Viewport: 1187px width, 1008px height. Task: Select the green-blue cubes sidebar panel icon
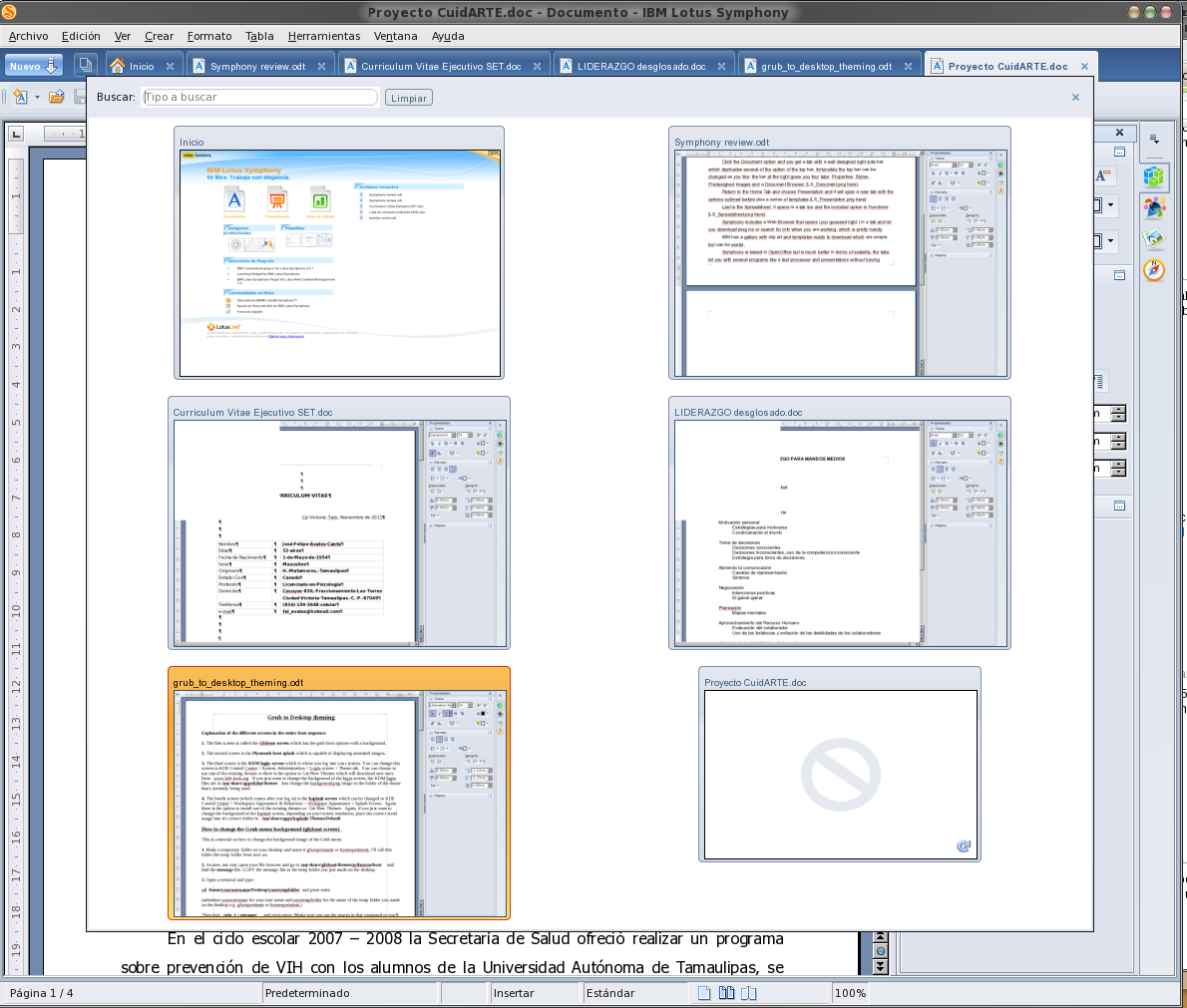coord(1154,176)
